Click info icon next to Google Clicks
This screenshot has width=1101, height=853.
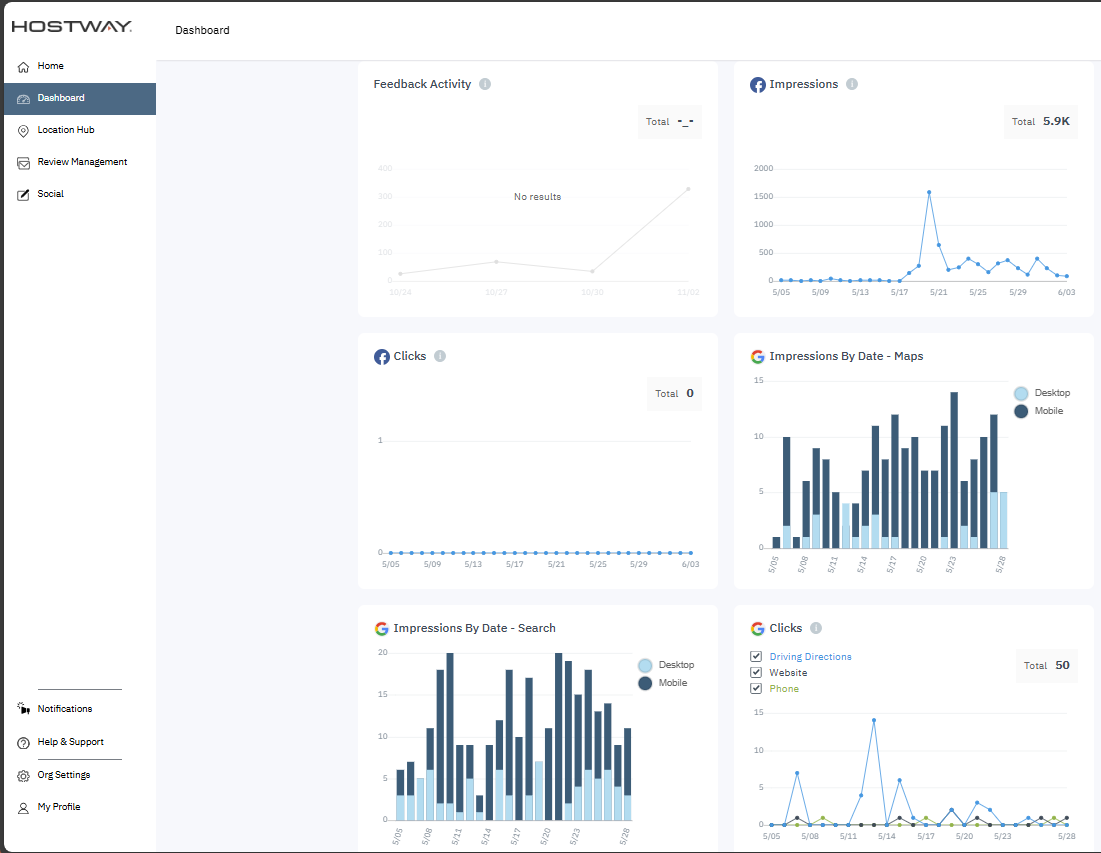tap(816, 628)
